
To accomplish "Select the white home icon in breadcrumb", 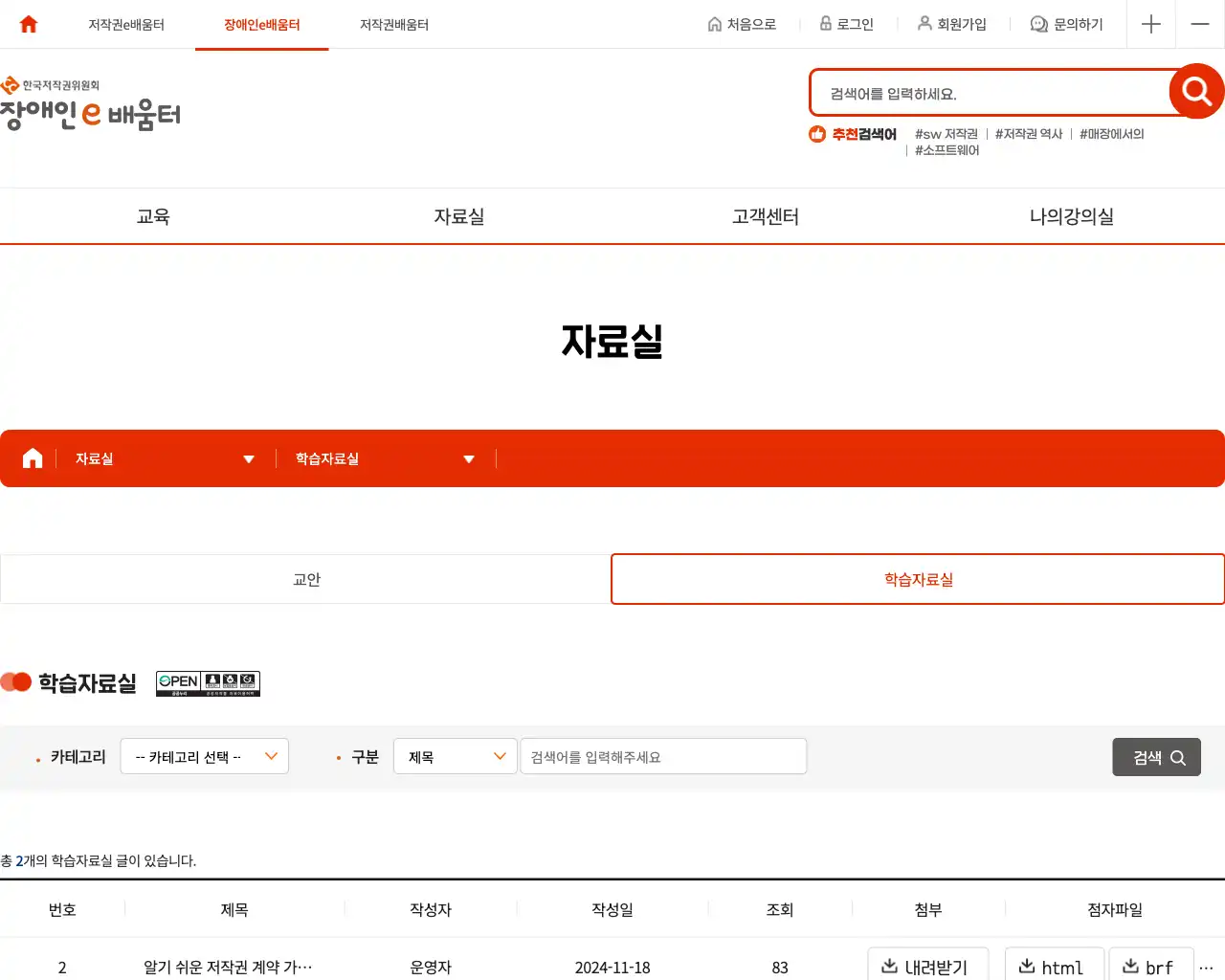I will [30, 457].
